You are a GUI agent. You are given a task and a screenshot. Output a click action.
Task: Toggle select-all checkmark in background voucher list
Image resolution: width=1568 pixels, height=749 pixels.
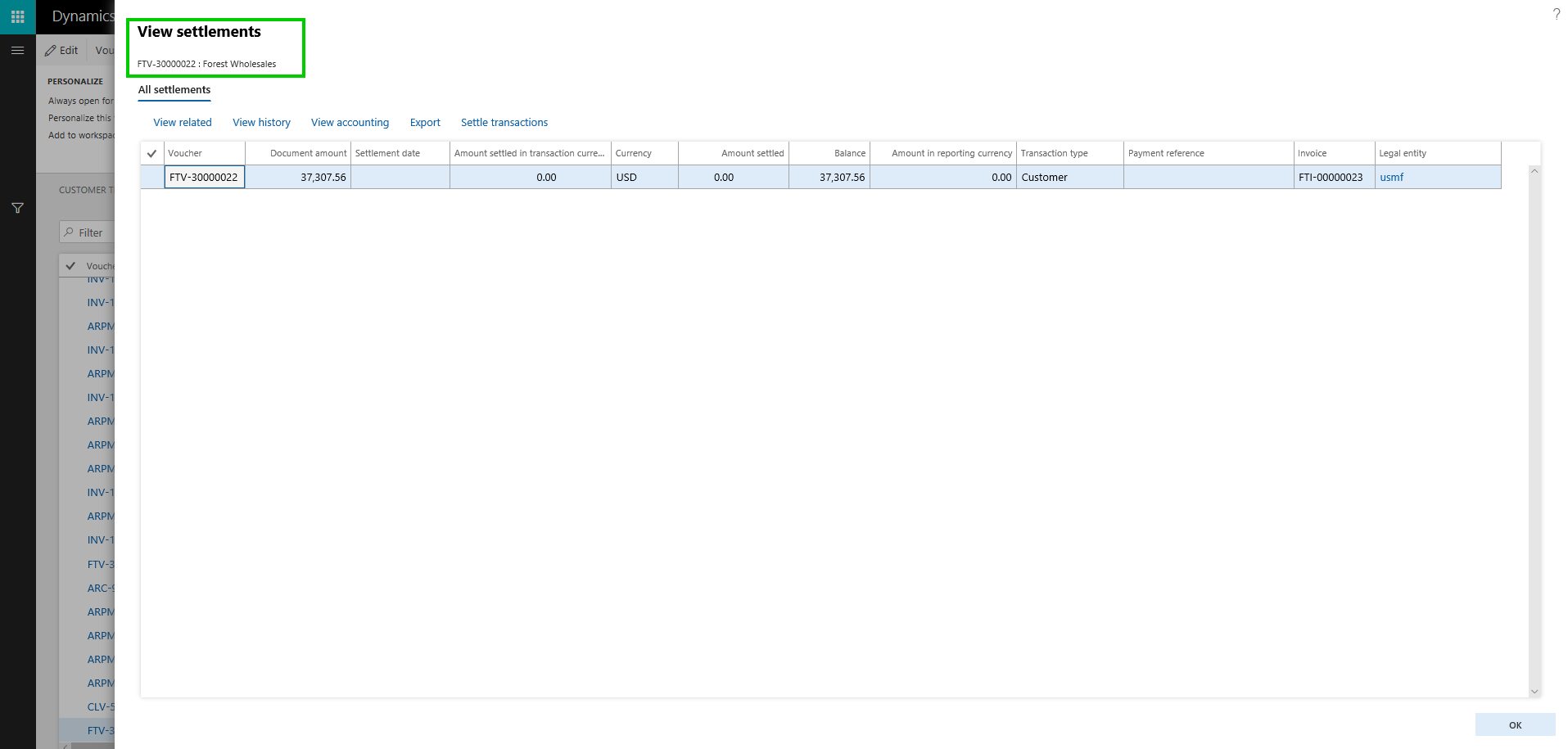coord(71,266)
